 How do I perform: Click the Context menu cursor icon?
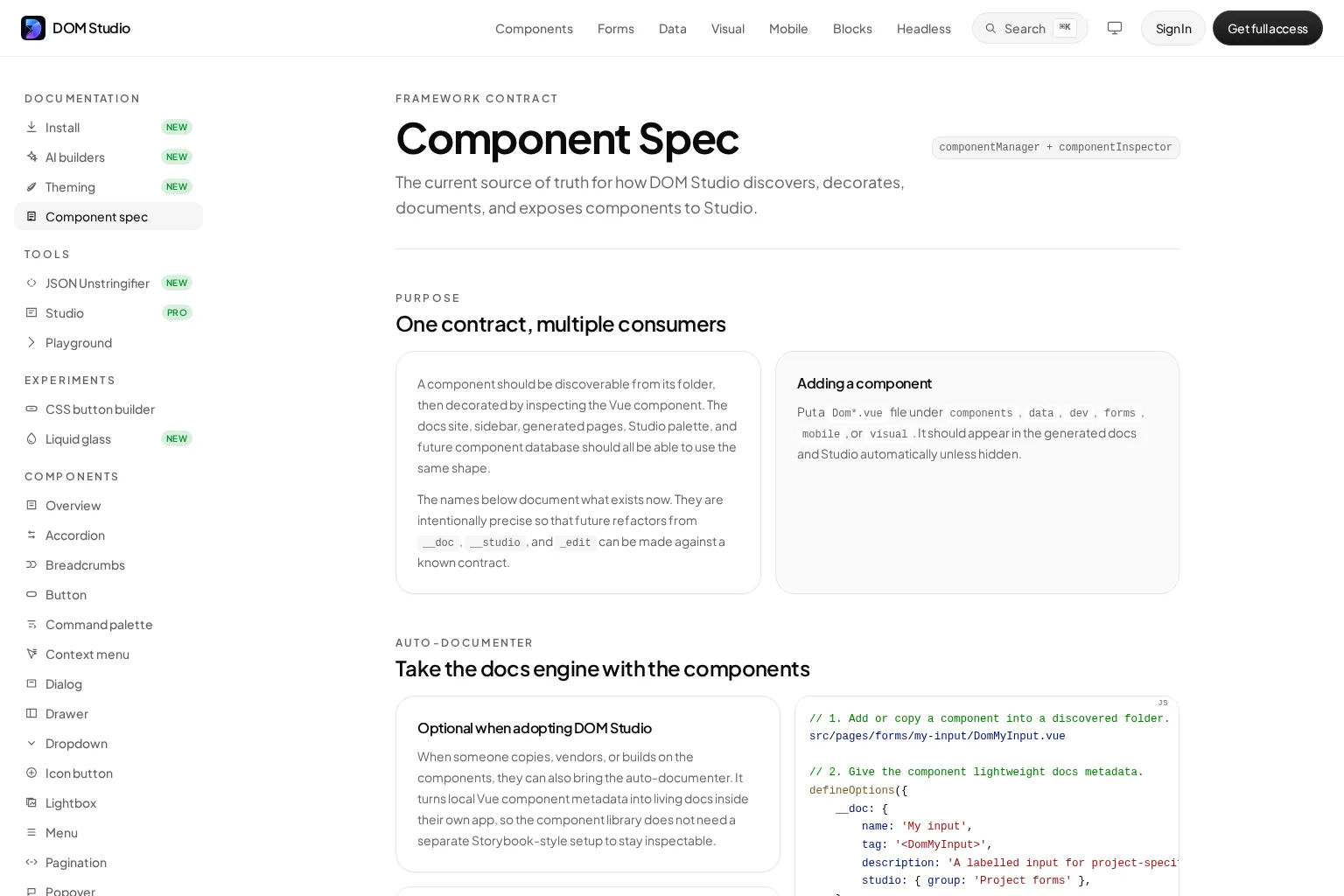pyautogui.click(x=31, y=654)
